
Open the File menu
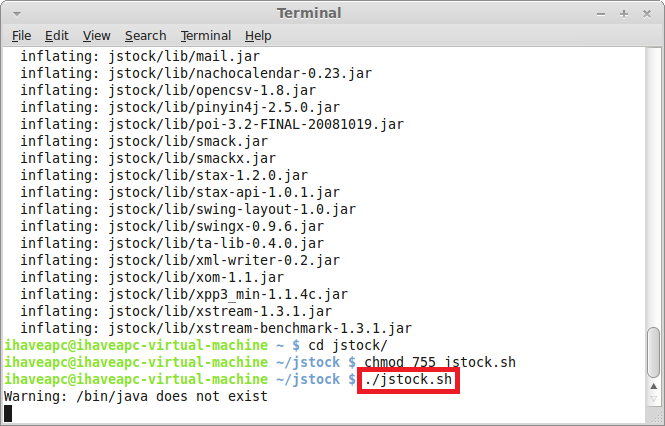click(22, 36)
